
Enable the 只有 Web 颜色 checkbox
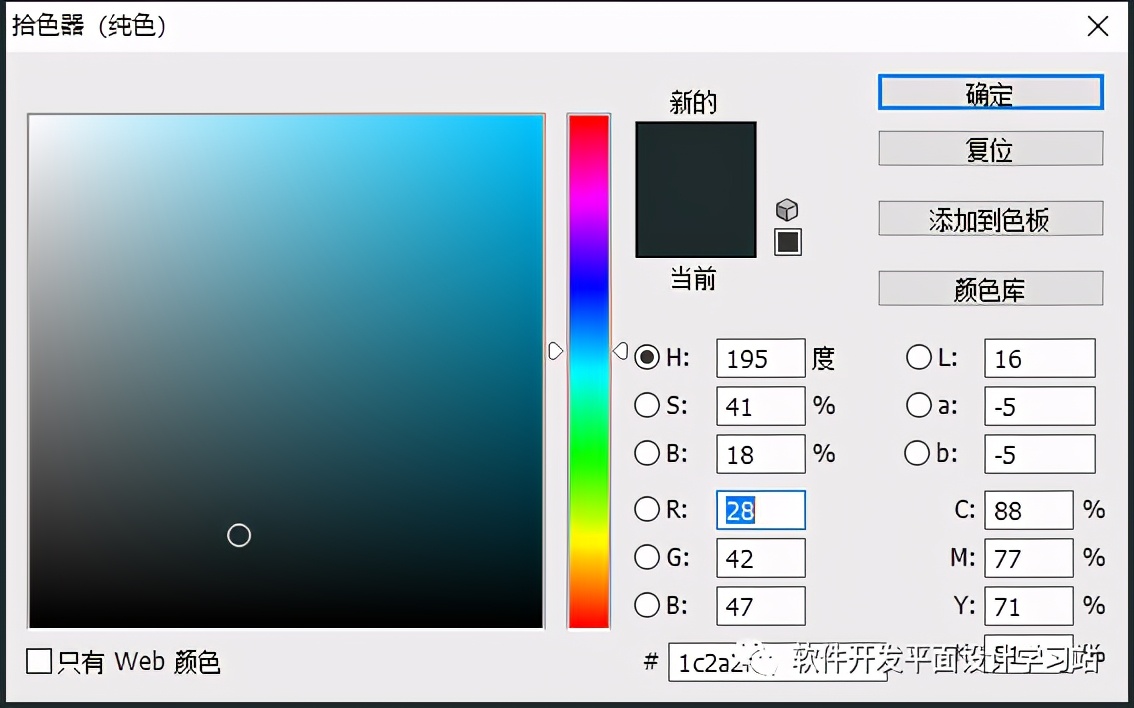click(x=40, y=662)
